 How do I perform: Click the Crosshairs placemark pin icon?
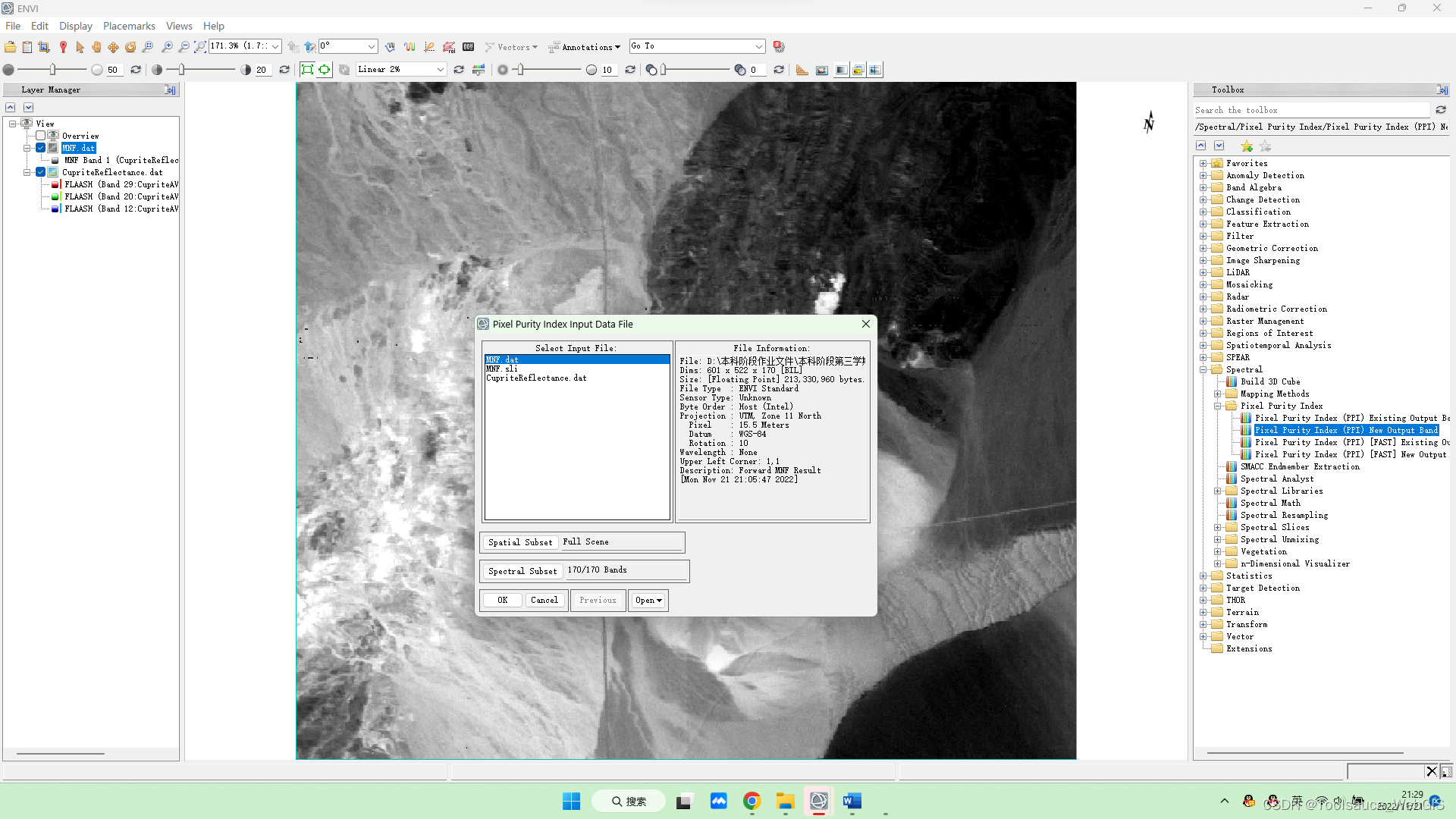pyautogui.click(x=63, y=47)
